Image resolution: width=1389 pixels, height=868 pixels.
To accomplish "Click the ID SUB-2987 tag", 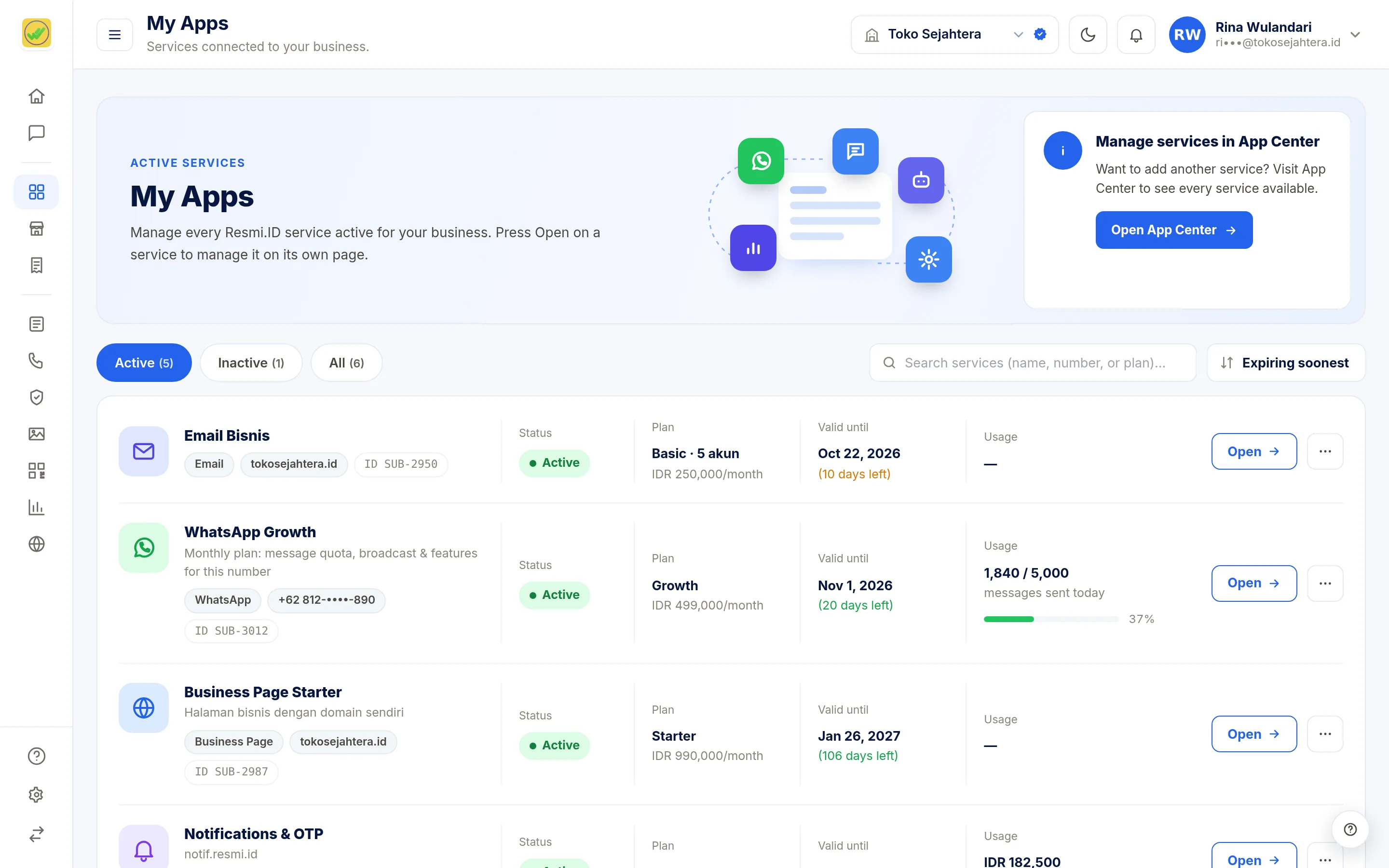I will point(231,772).
